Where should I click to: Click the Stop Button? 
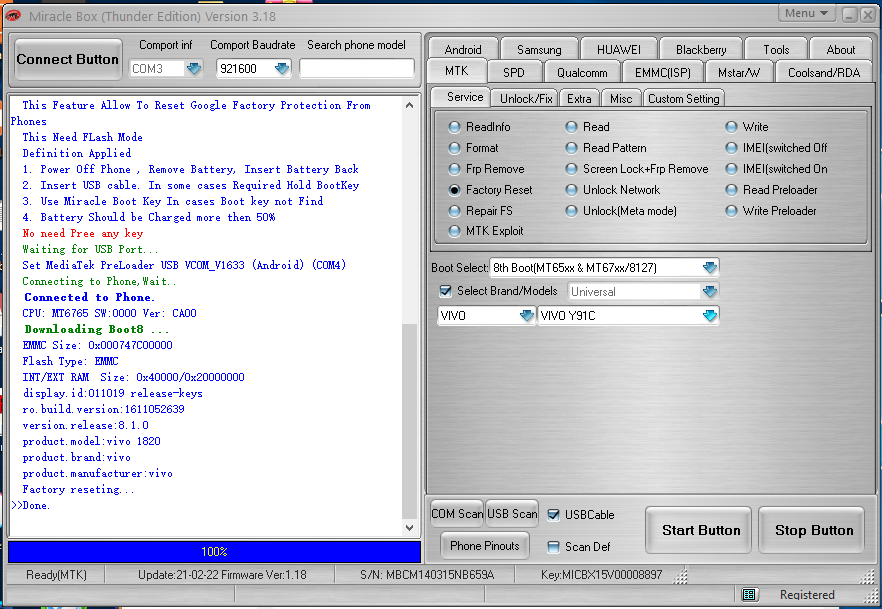(x=814, y=530)
